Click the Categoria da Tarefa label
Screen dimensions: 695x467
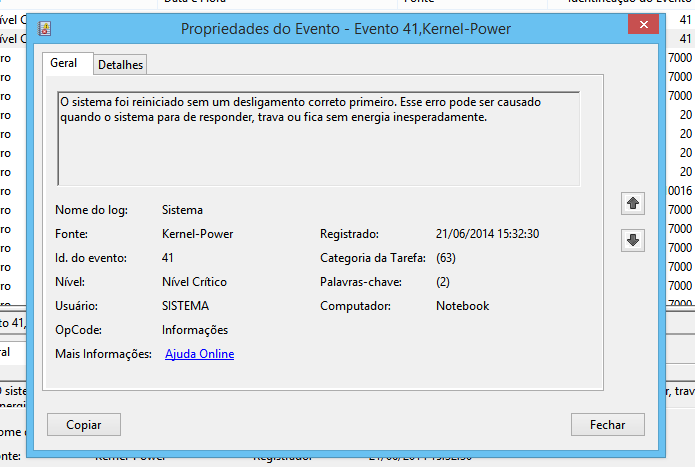tap(373, 258)
